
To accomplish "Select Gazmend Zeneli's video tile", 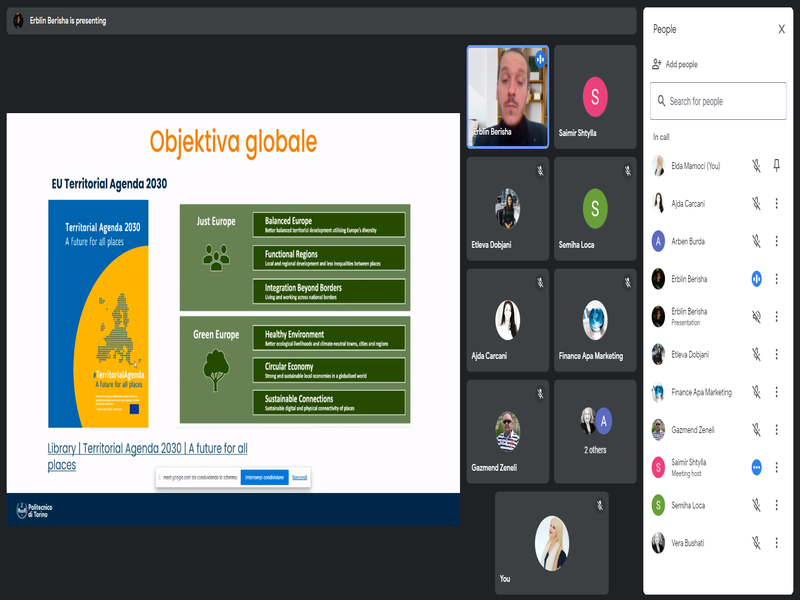I will (x=508, y=431).
